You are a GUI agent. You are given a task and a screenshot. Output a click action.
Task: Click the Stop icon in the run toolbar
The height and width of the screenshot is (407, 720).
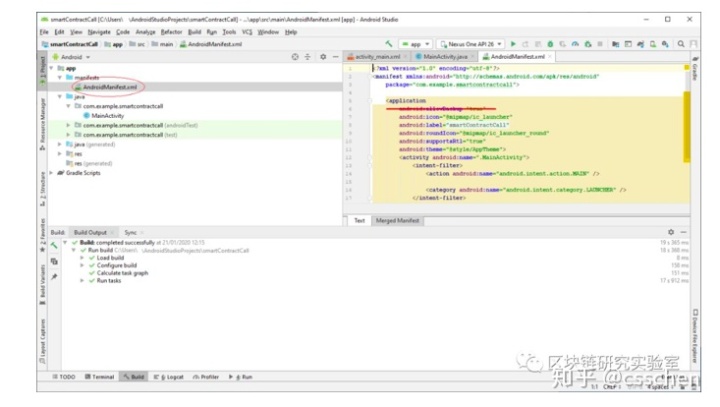coord(600,44)
